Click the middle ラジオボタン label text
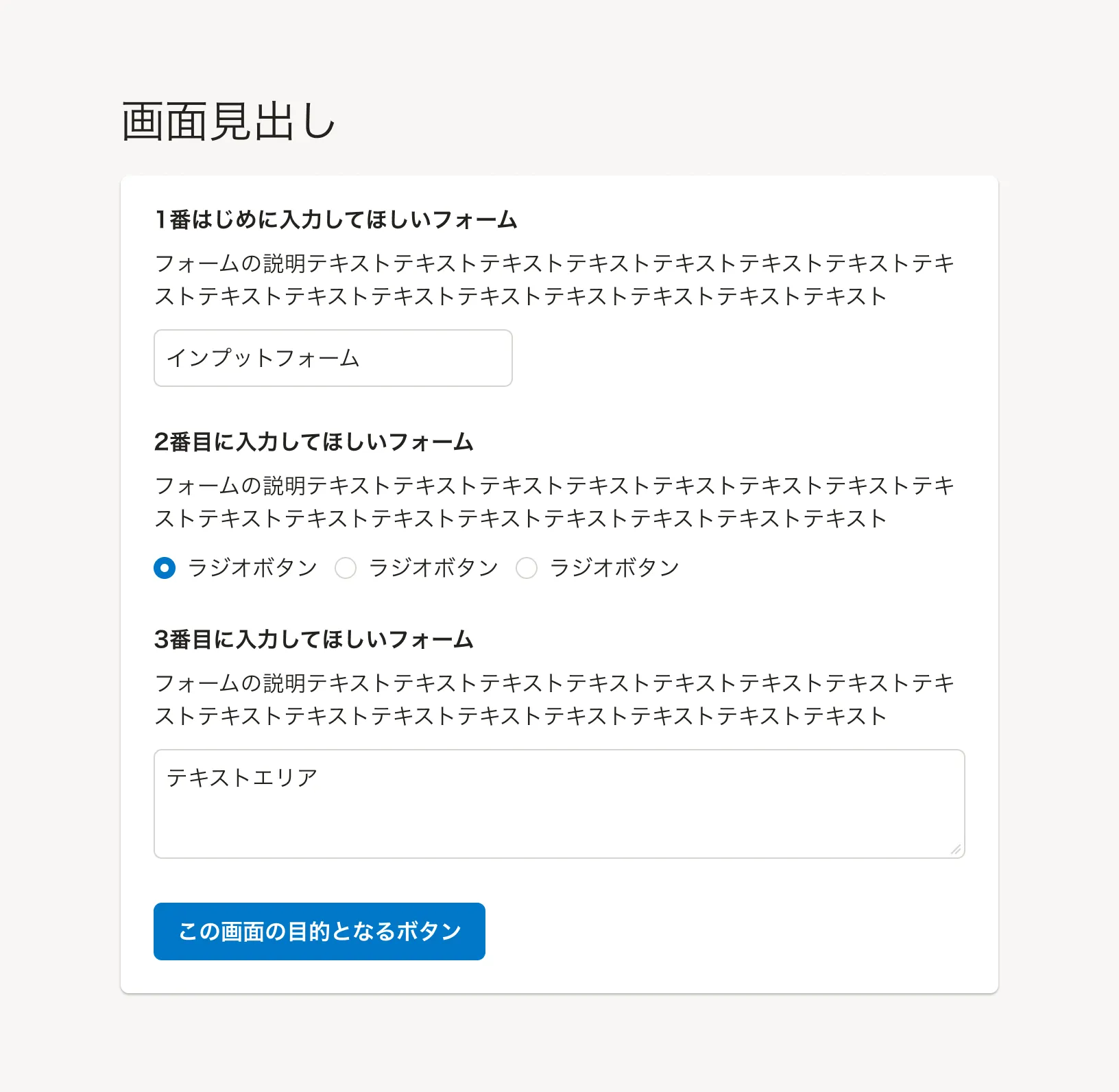The height and width of the screenshot is (1092, 1119). point(433,568)
